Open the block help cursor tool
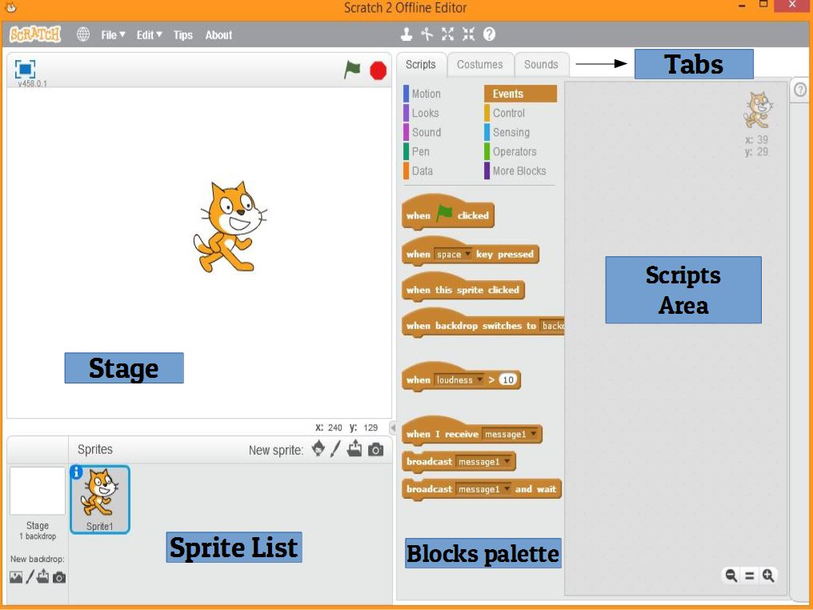The height and width of the screenshot is (610, 813). pyautogui.click(x=489, y=34)
